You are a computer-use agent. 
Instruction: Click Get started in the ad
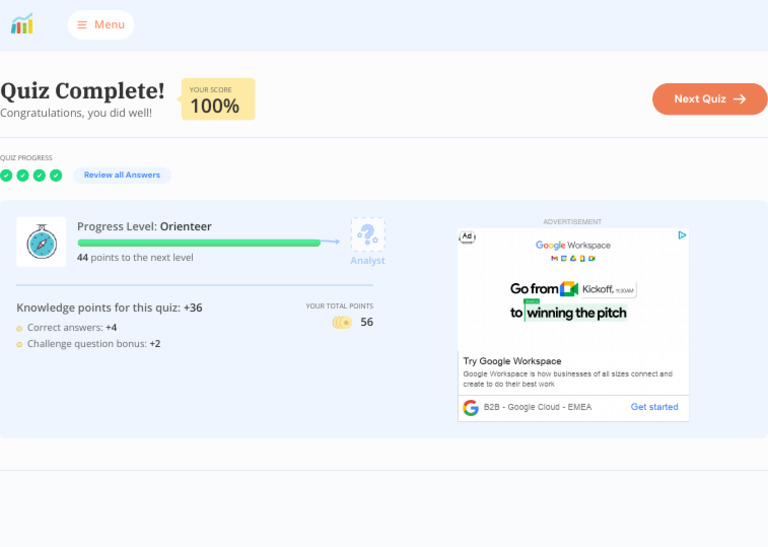pos(654,407)
